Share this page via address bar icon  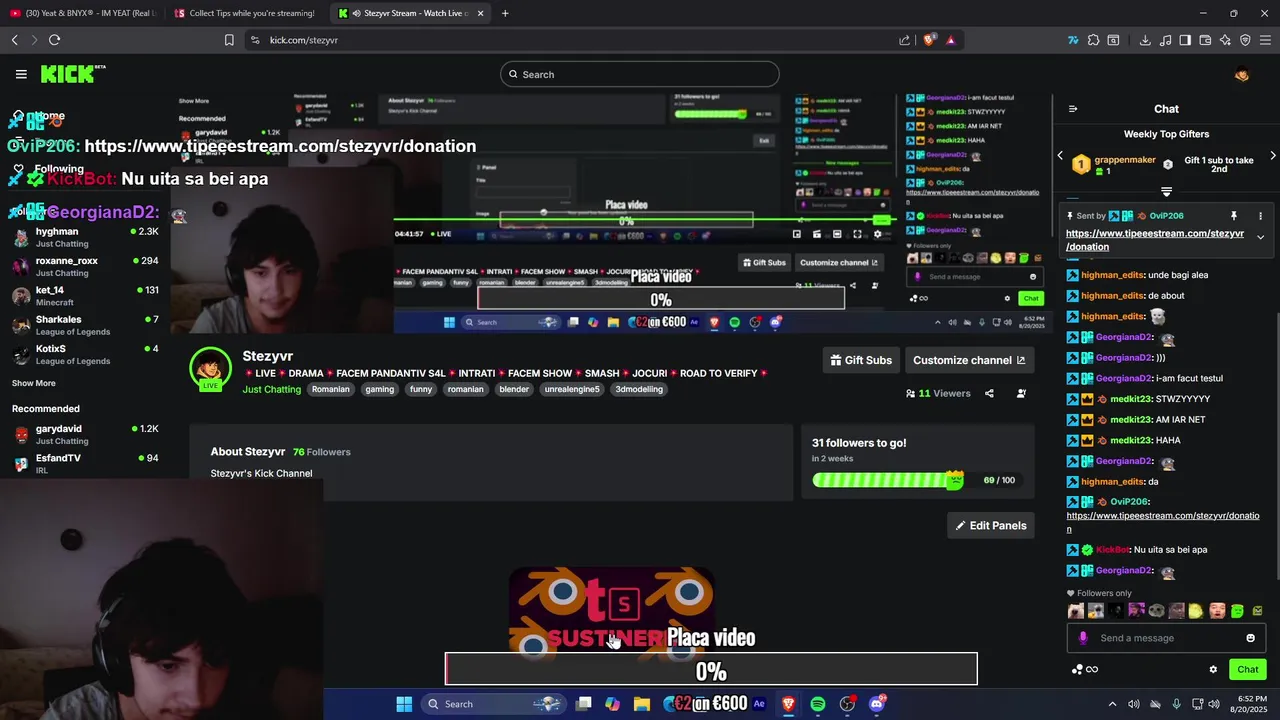(905, 40)
